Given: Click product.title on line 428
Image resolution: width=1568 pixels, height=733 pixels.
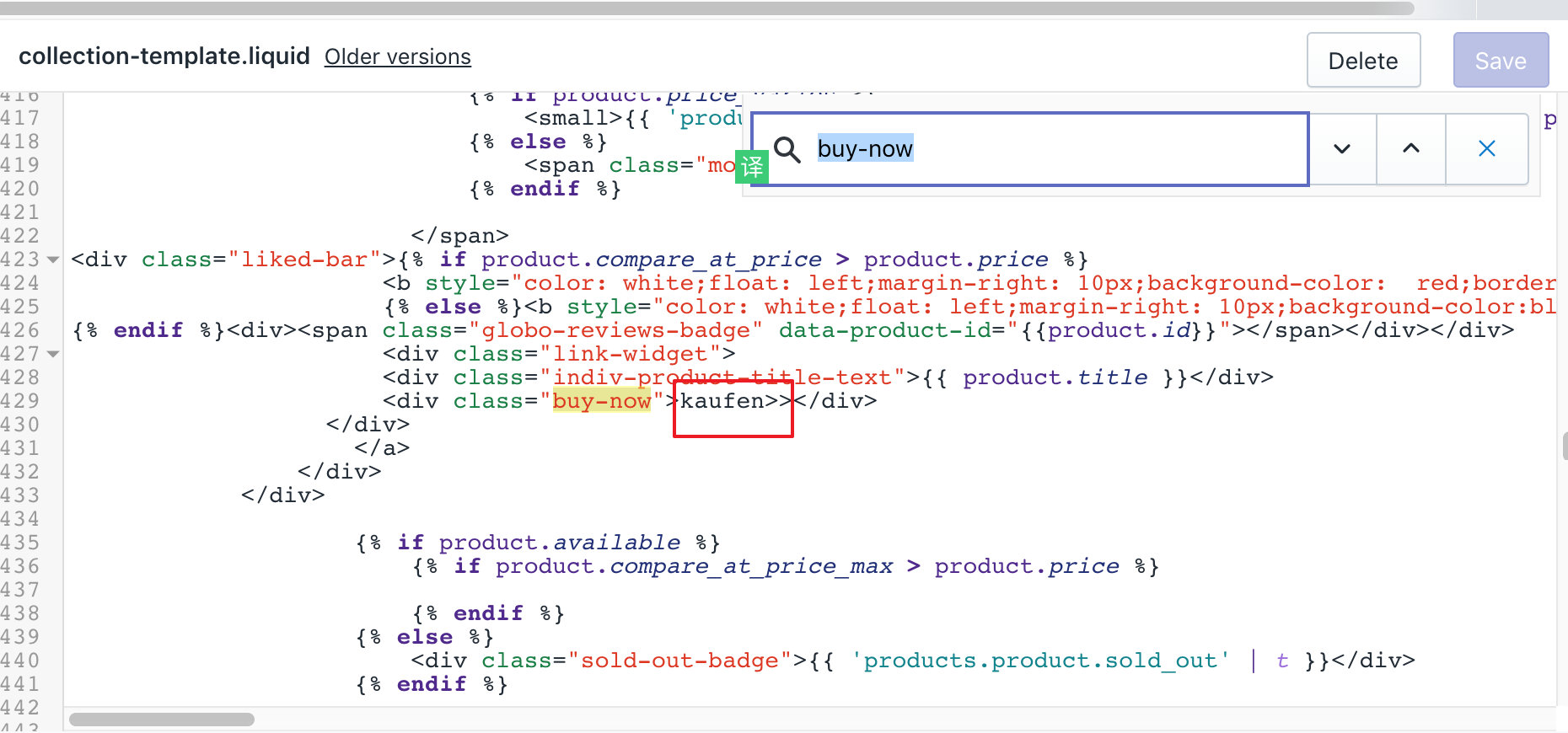Looking at the screenshot, I should [1055, 377].
